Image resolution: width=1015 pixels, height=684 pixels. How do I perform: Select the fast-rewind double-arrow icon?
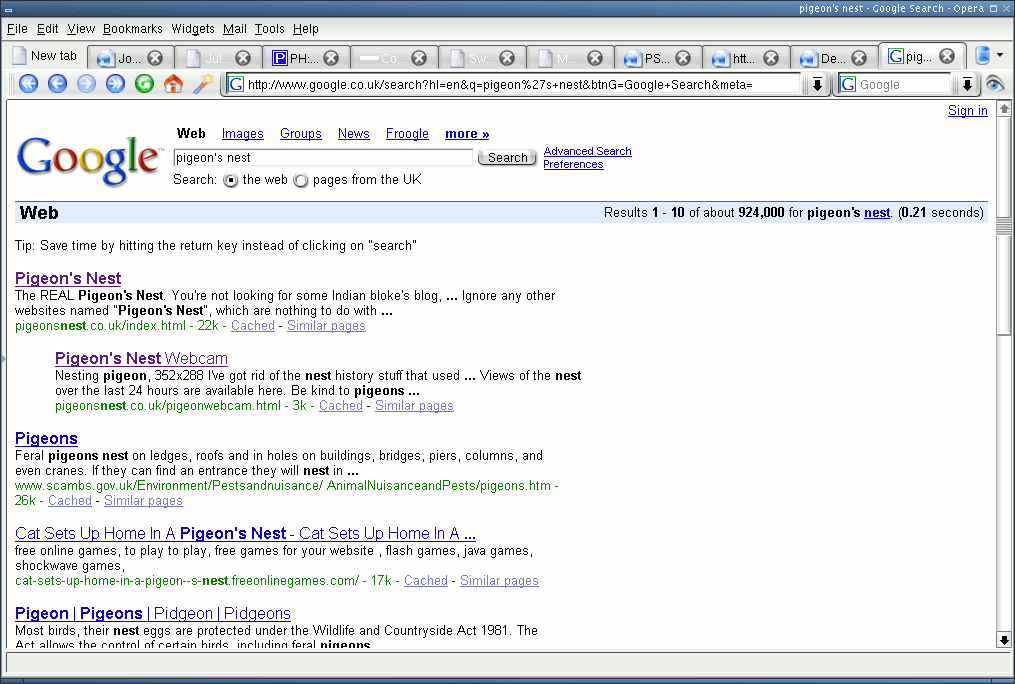click(28, 84)
